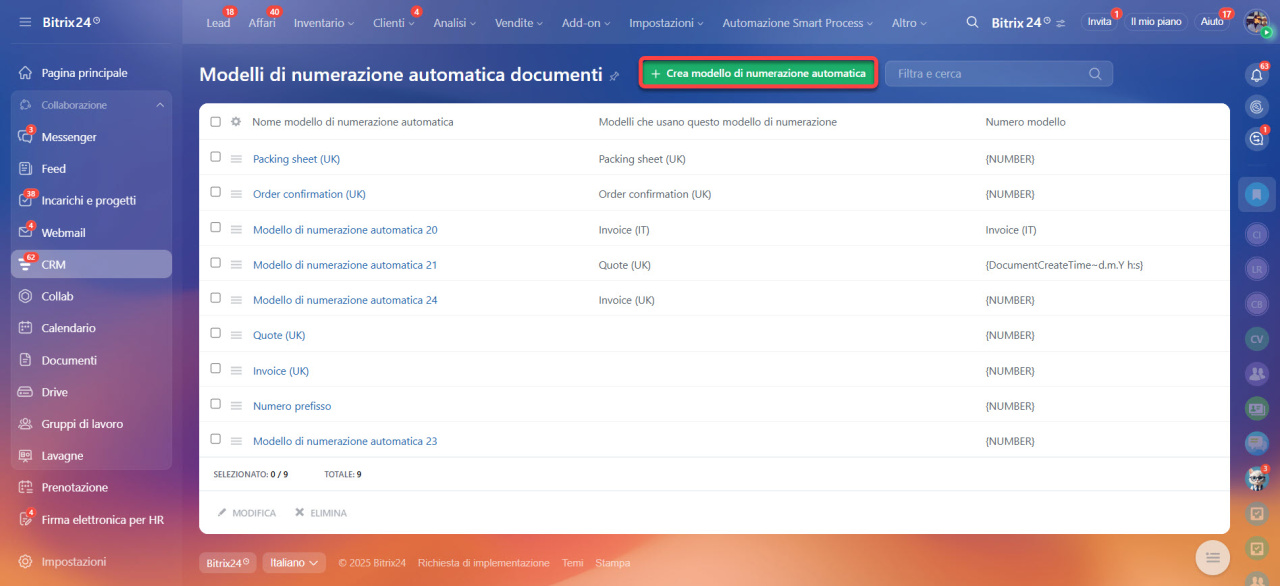Open the search magnifier in top bar
Image resolution: width=1280 pixels, height=586 pixels.
click(972, 22)
